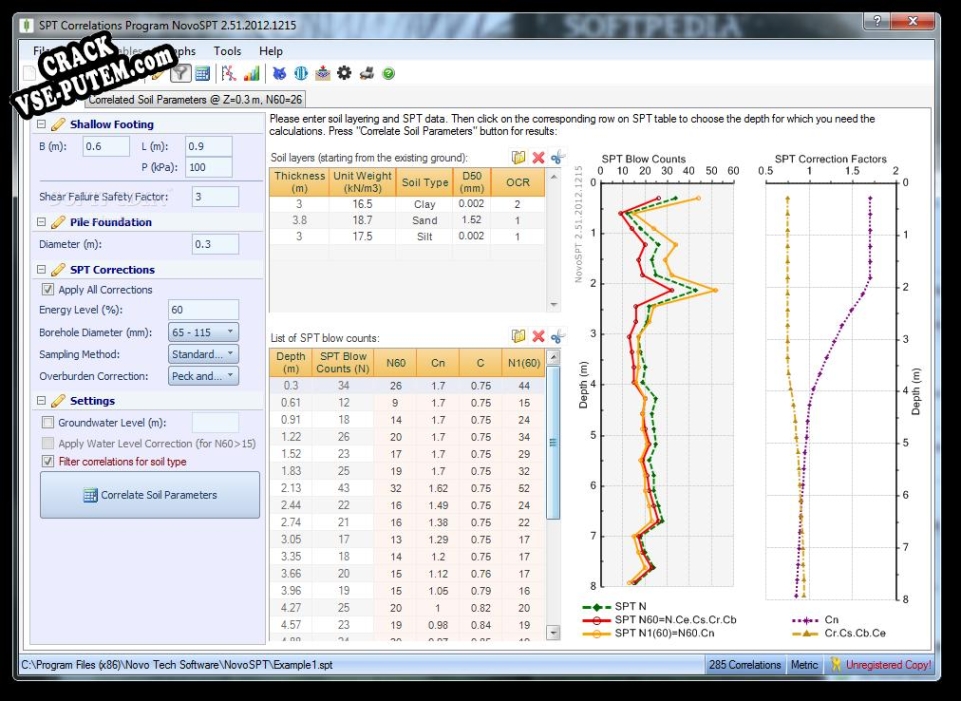Open the Borehole Diameter dropdown
The height and width of the screenshot is (701, 961).
coord(203,332)
